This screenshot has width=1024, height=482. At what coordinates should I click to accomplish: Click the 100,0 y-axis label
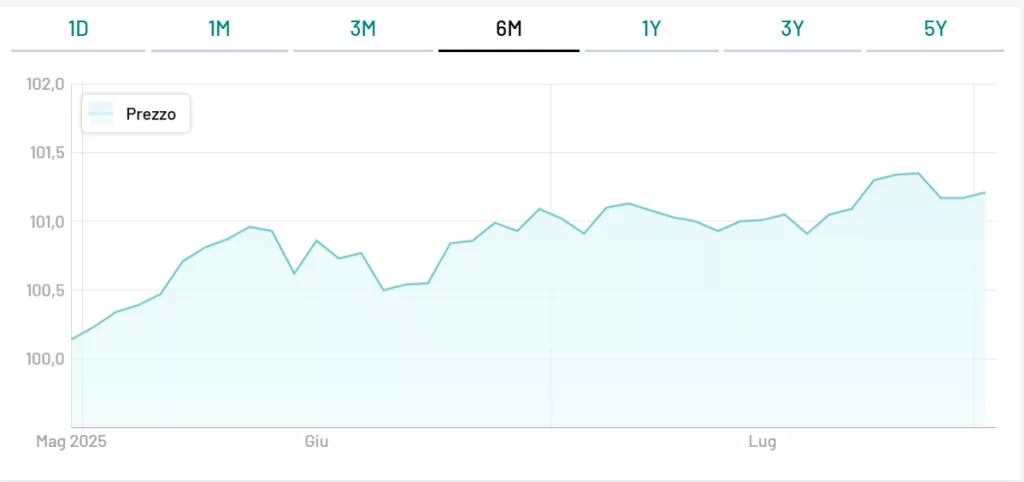tap(45, 358)
